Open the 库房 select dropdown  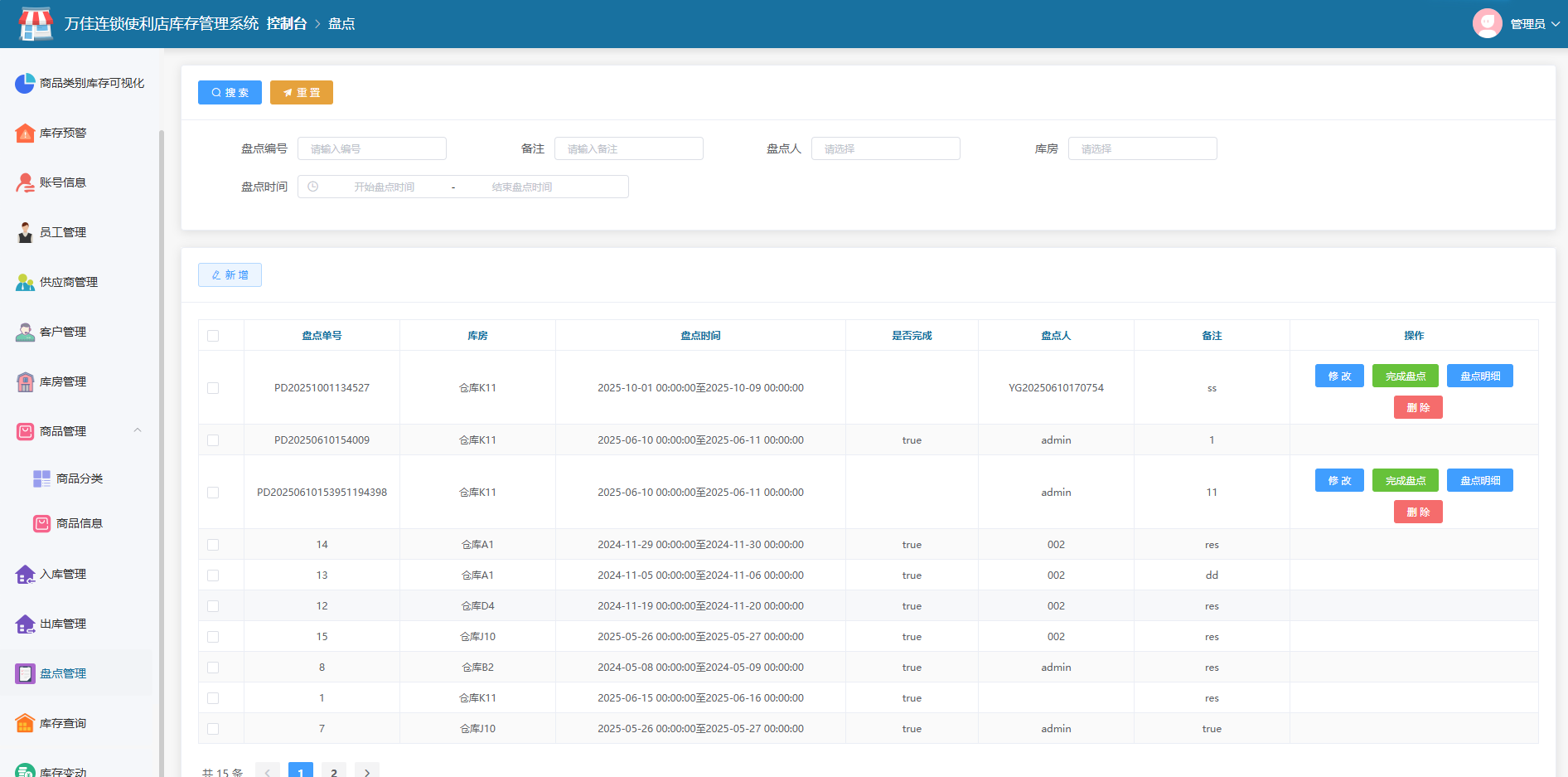pyautogui.click(x=1142, y=148)
